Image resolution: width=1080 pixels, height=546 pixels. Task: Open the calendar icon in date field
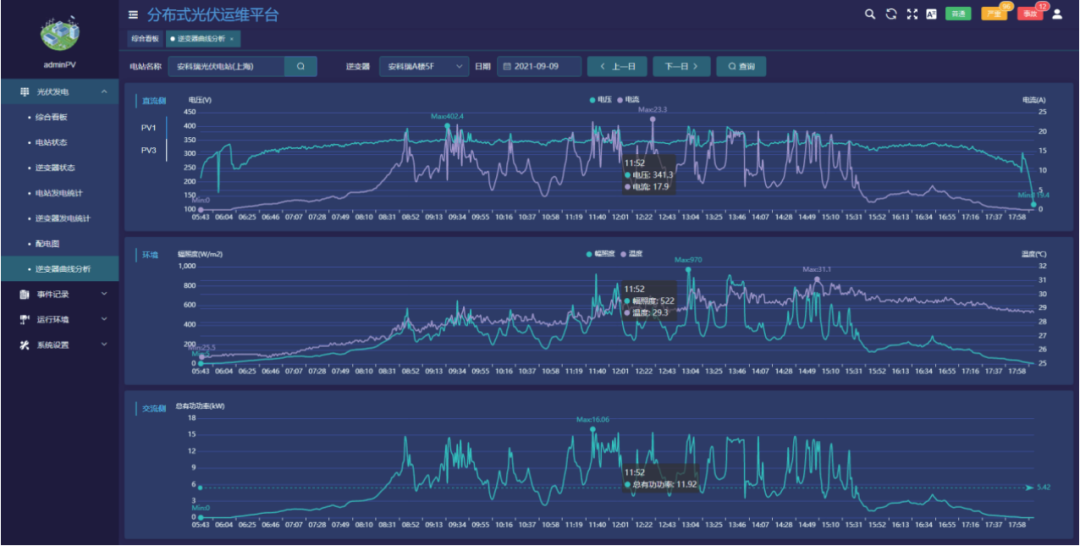pos(507,66)
